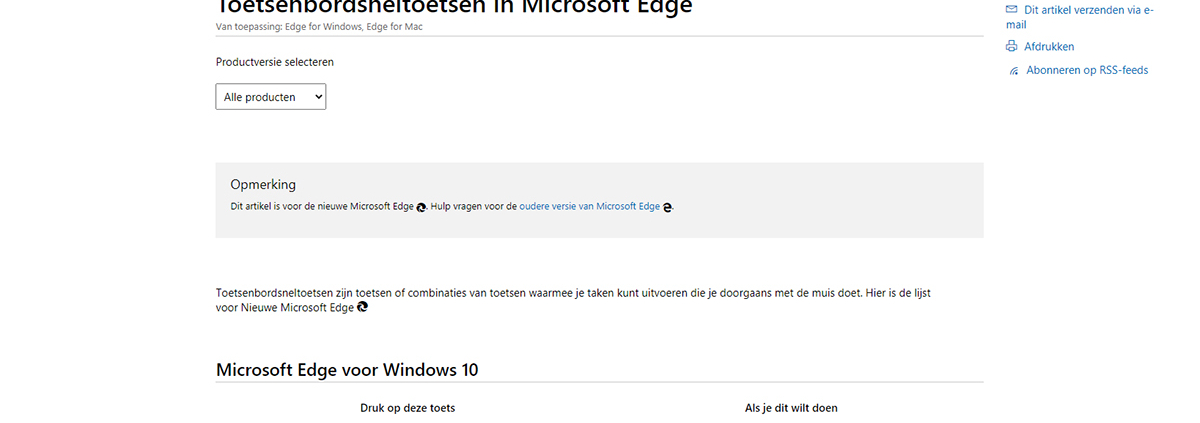Click Edge logo after 'voor Nieuwe Microsoft Edge'
Screen dimensions: 1200x423
tap(362, 308)
